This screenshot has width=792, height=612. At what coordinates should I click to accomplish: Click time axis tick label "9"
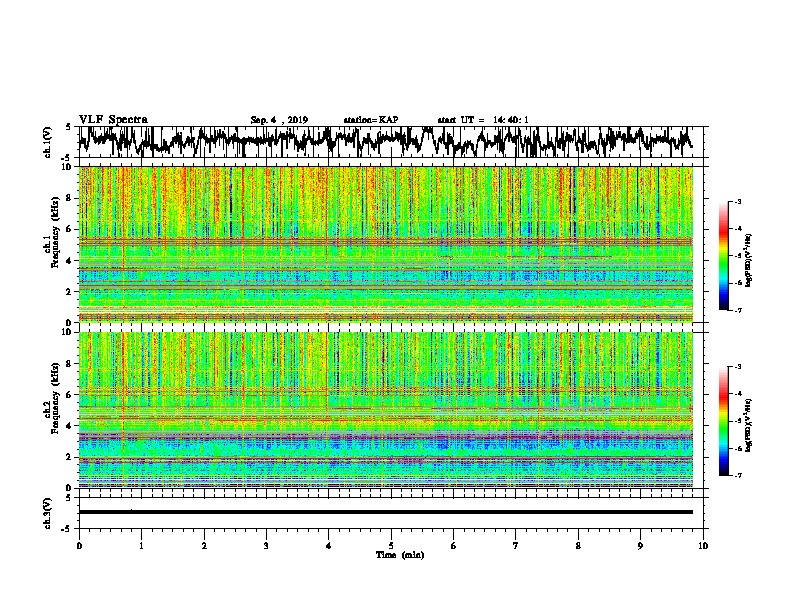(x=640, y=546)
